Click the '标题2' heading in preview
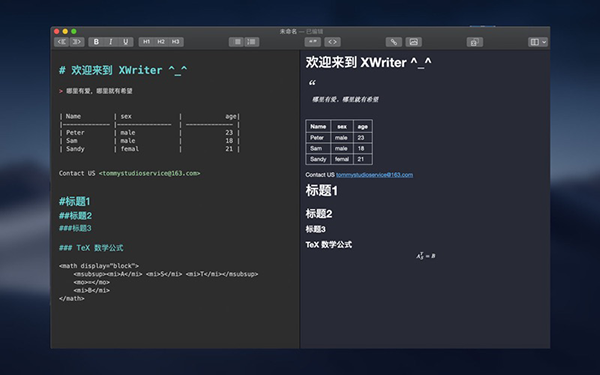Screen dimensions: 600x375 (319, 214)
